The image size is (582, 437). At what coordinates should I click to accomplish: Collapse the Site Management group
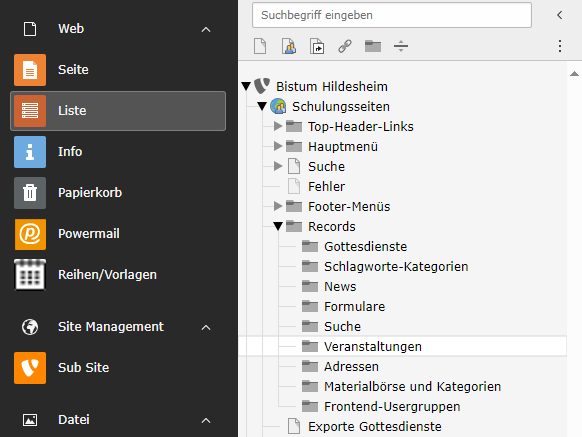[206, 327]
